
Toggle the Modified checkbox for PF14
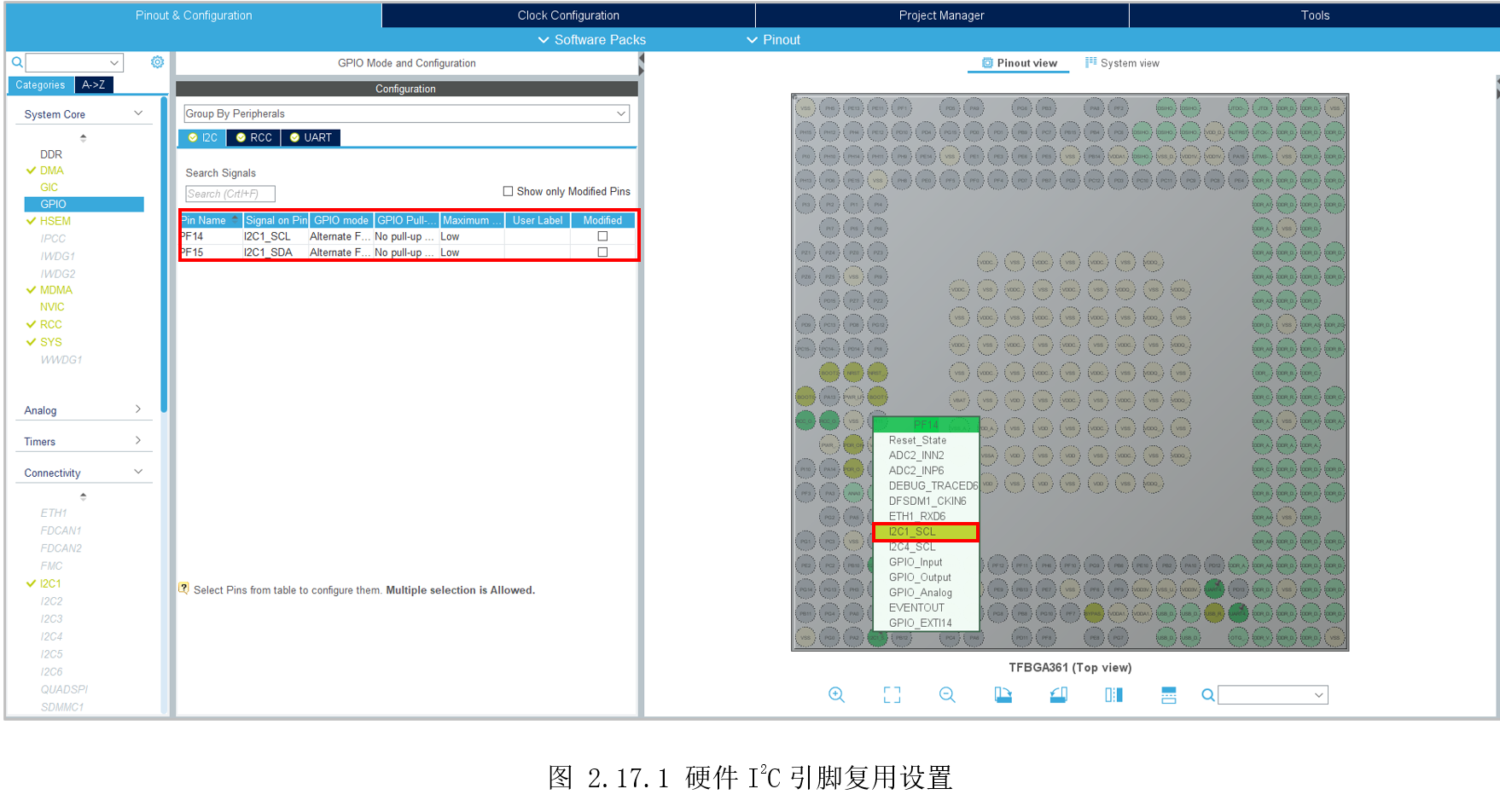click(x=602, y=236)
